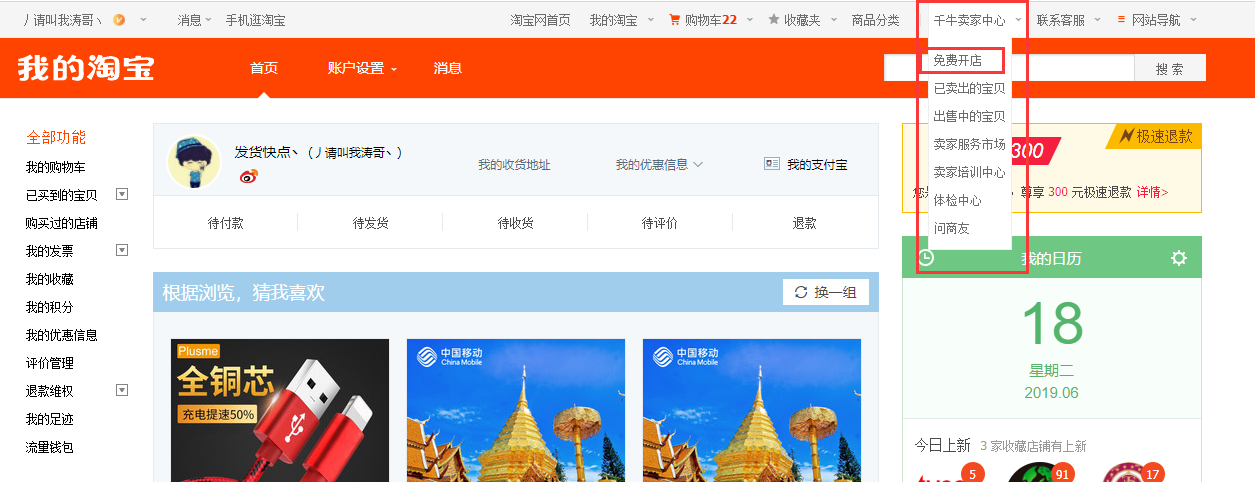Select 卖家培训中心 menu entry
This screenshot has height=482, width=1255.
tap(969, 172)
